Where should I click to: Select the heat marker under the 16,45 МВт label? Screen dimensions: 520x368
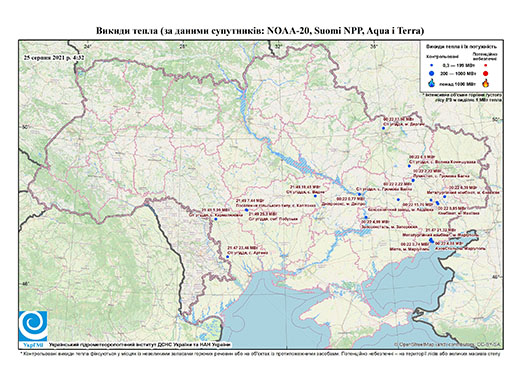click(315, 196)
